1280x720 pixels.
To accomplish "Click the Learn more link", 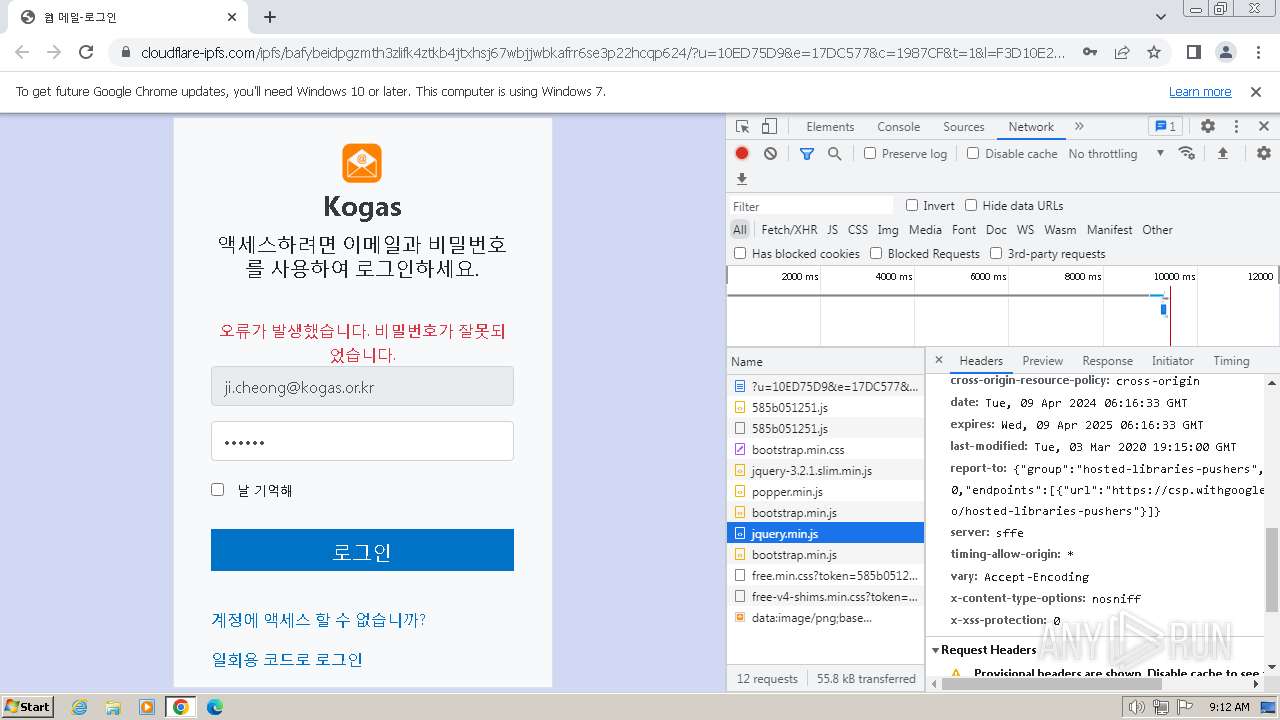I will click(x=1200, y=92).
